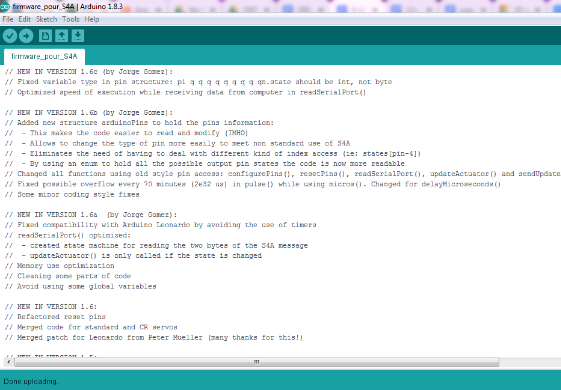Create a new sketch with New icon
The height and width of the screenshot is (390, 561).
[x=45, y=36]
